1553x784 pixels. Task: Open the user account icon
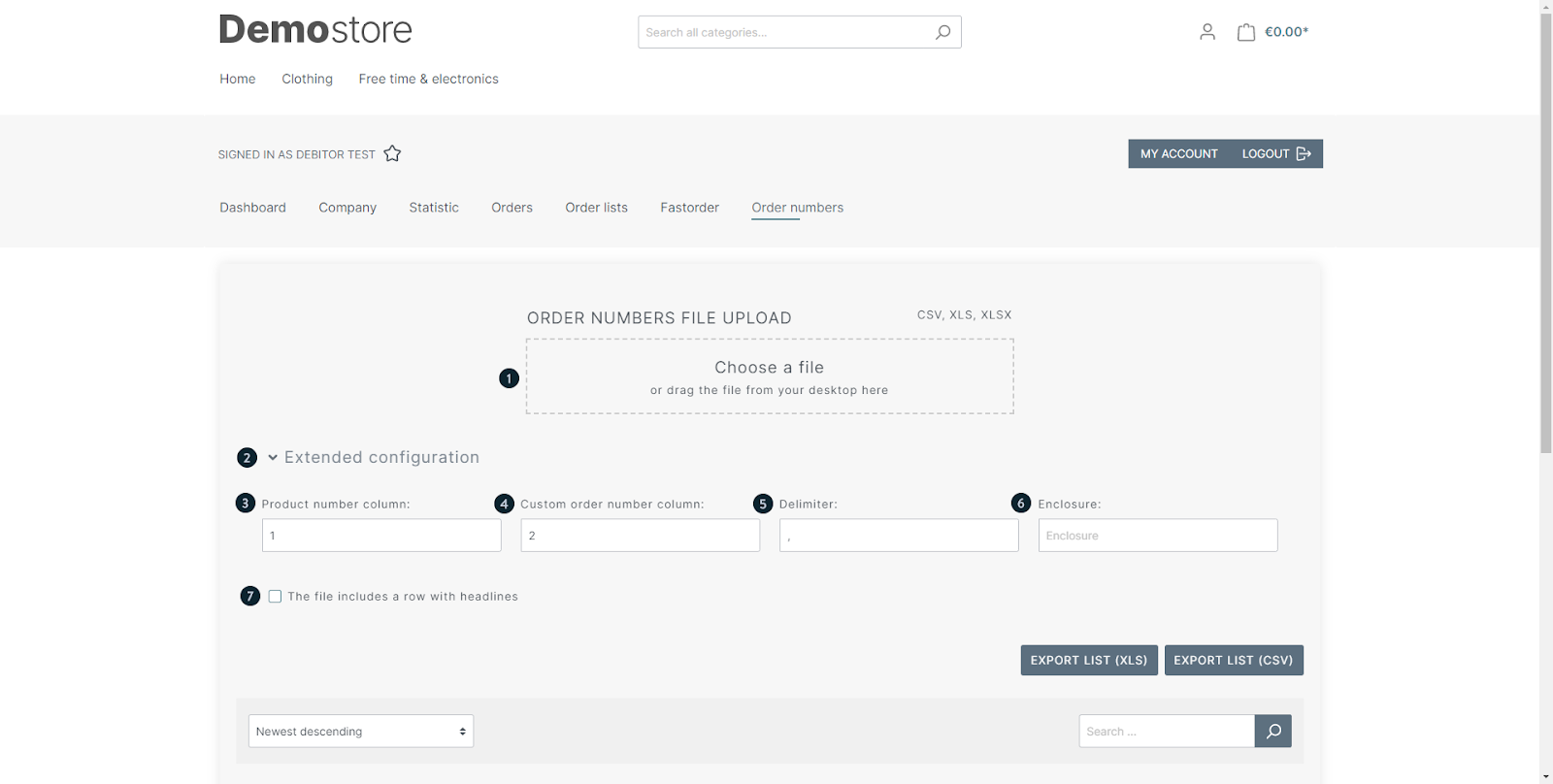(x=1207, y=32)
